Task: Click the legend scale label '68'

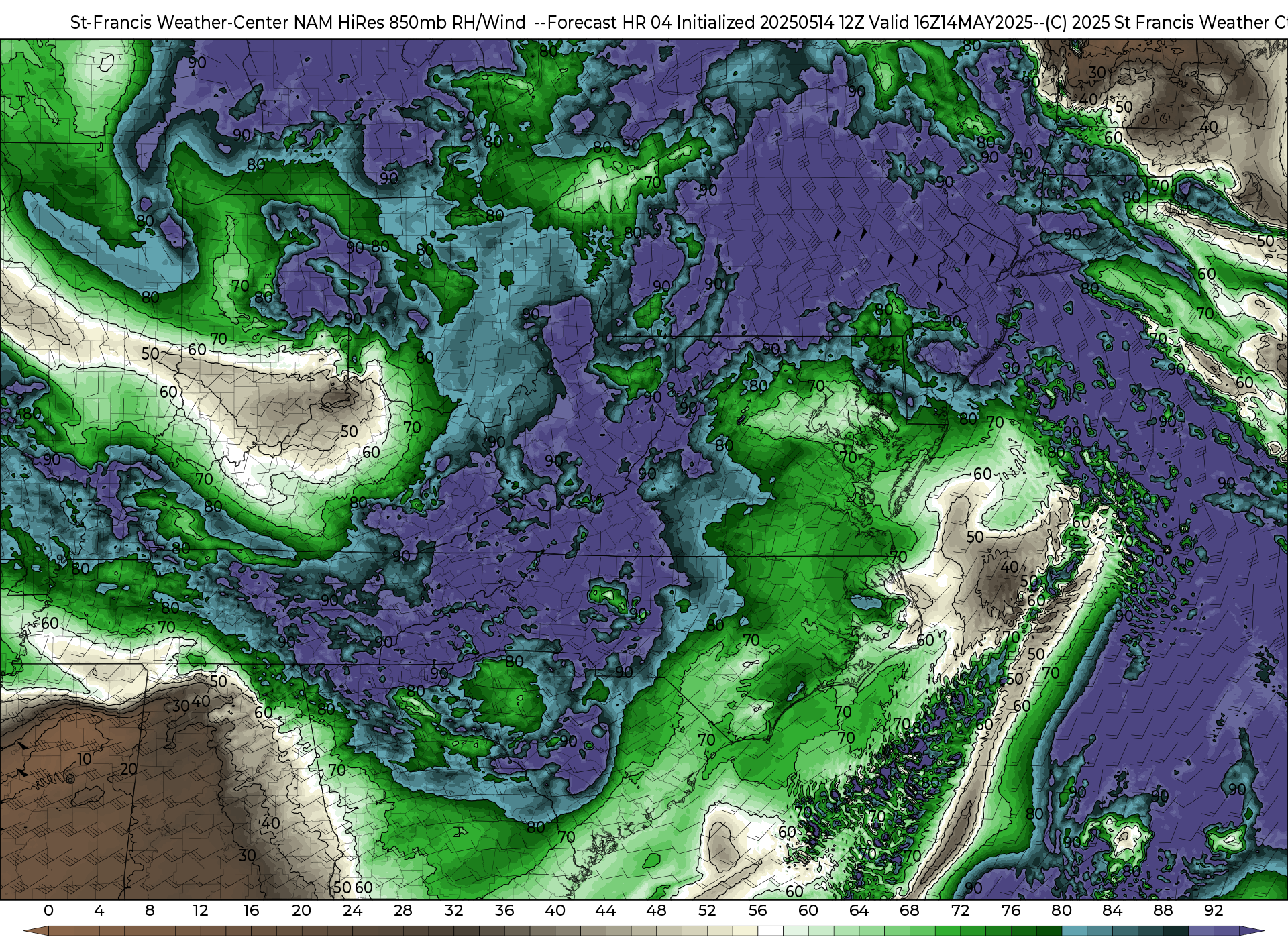Action: click(910, 910)
